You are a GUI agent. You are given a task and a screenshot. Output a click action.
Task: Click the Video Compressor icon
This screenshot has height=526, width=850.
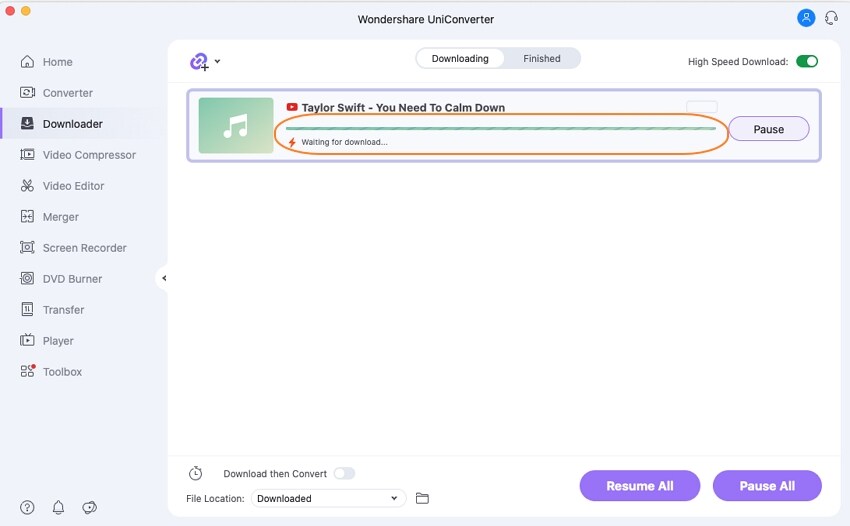tap(27, 155)
